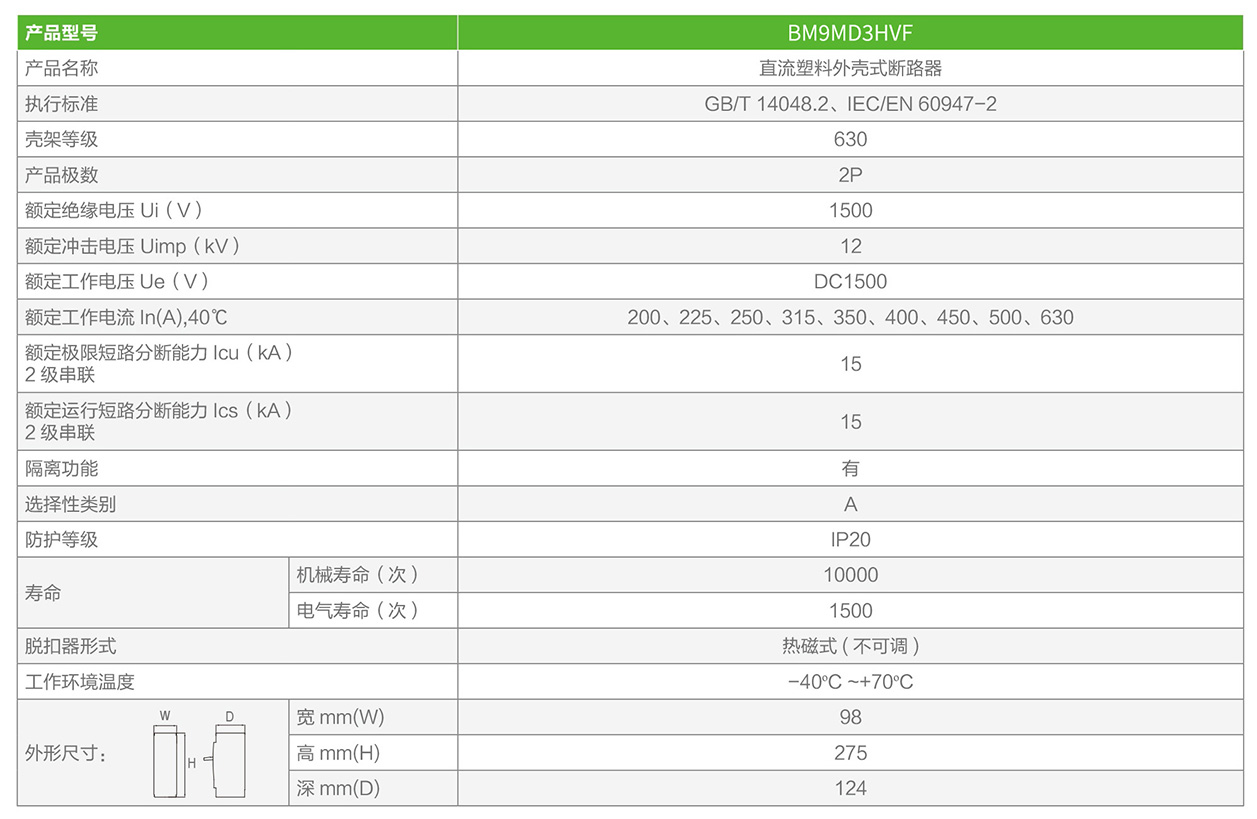
Task: Select the impulse voltage value 12
Action: click(x=850, y=246)
